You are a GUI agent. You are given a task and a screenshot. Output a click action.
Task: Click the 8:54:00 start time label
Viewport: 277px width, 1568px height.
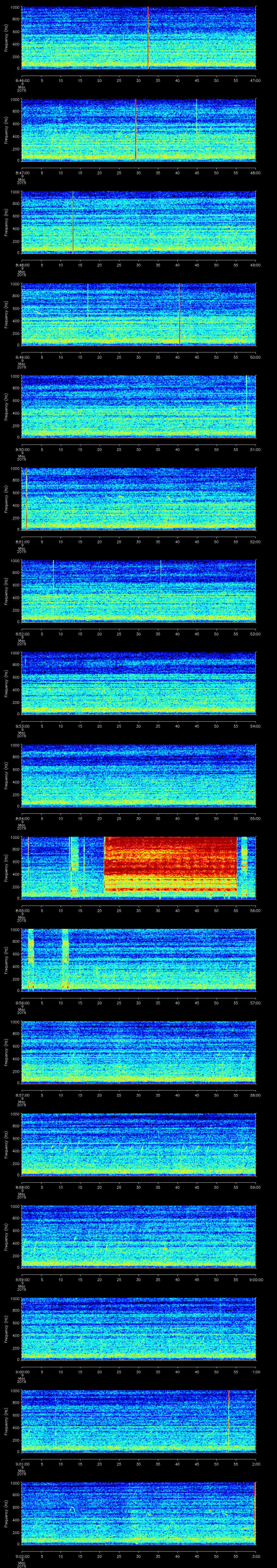tap(22, 818)
